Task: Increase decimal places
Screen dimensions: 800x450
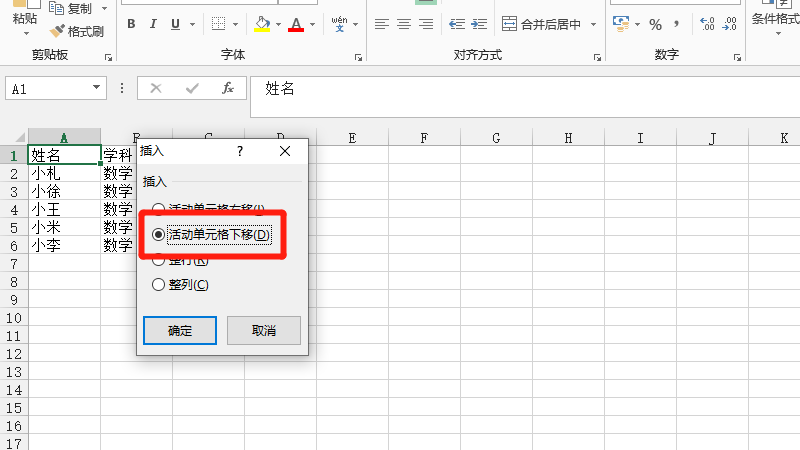Action: (707, 24)
